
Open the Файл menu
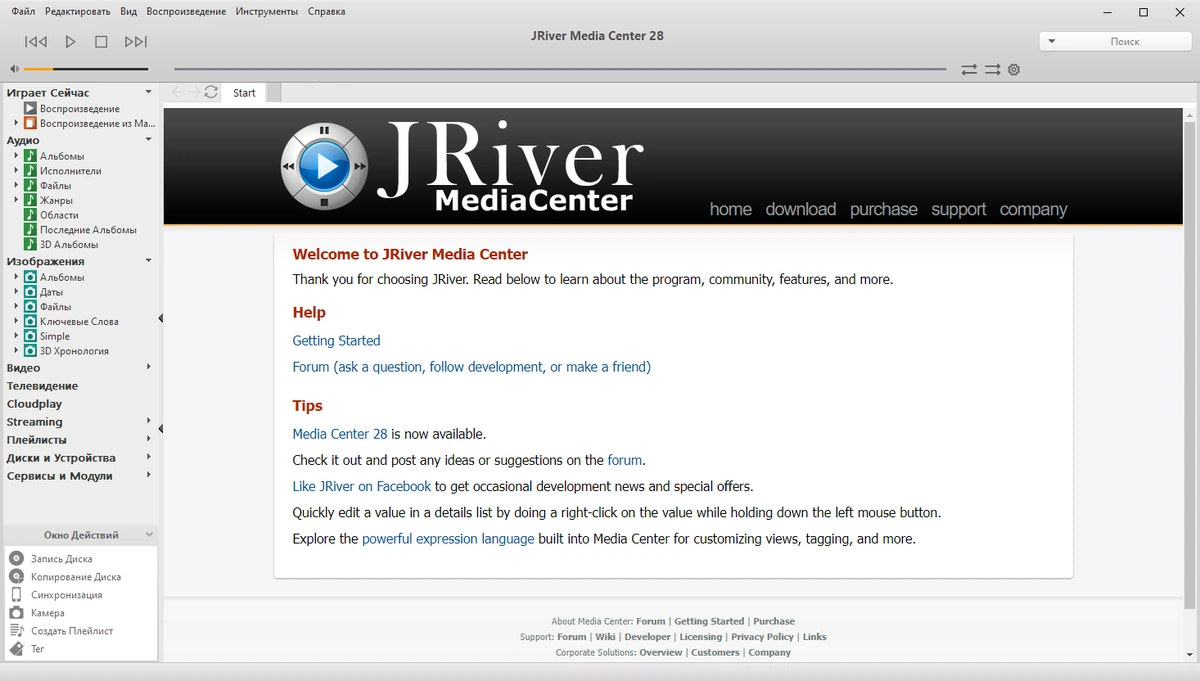coord(23,11)
